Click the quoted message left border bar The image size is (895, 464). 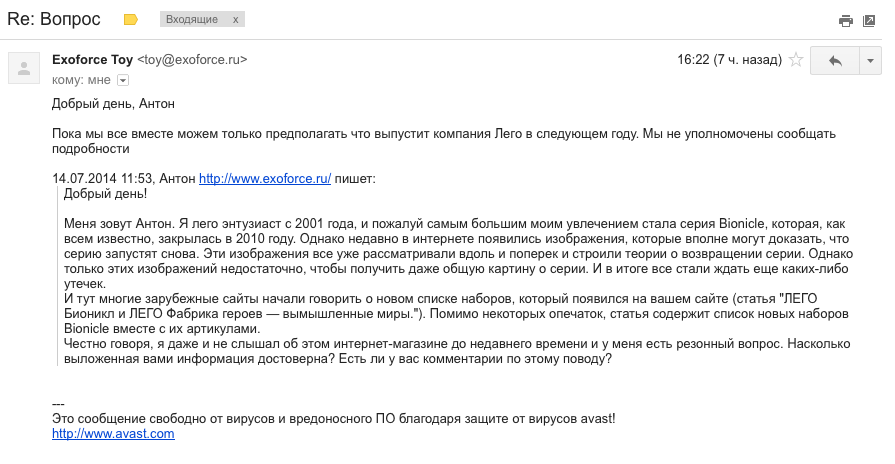[58, 276]
